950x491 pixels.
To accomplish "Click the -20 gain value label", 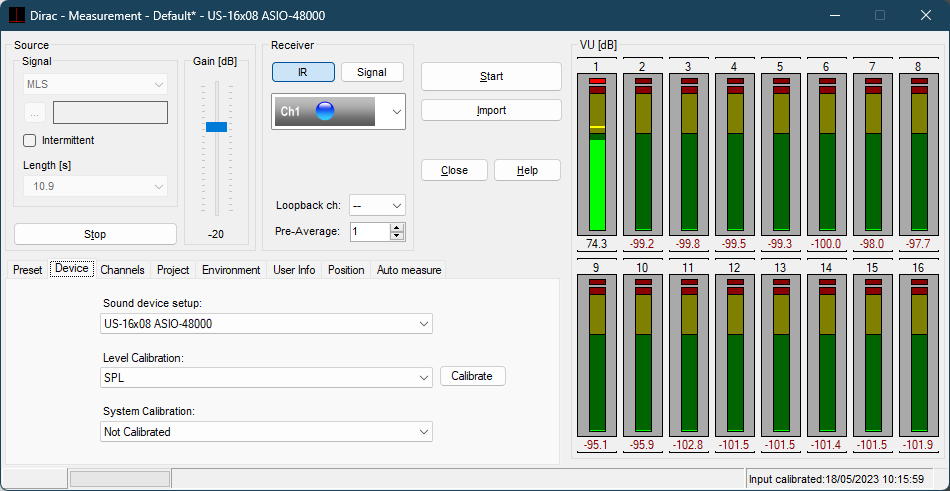I will 216,234.
